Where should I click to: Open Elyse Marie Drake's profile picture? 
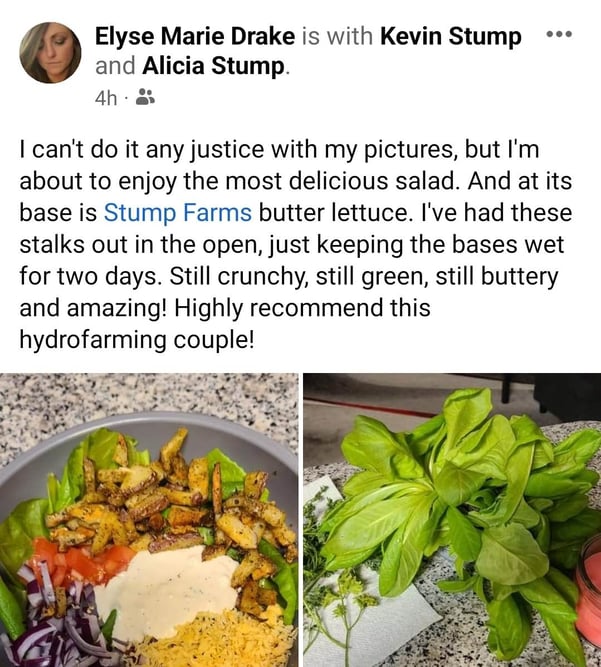[50, 53]
